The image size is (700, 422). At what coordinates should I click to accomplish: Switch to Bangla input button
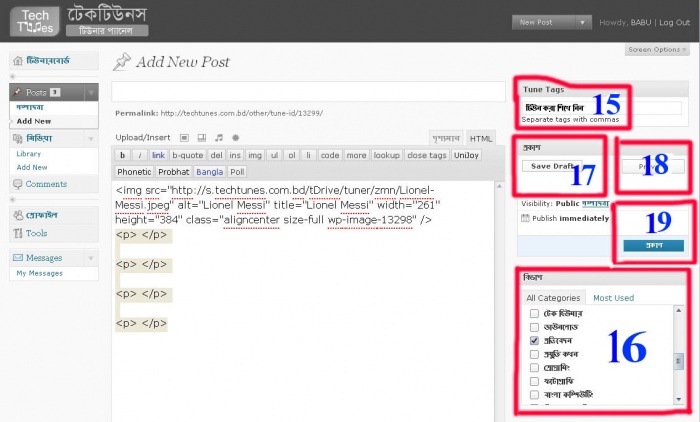[x=209, y=172]
